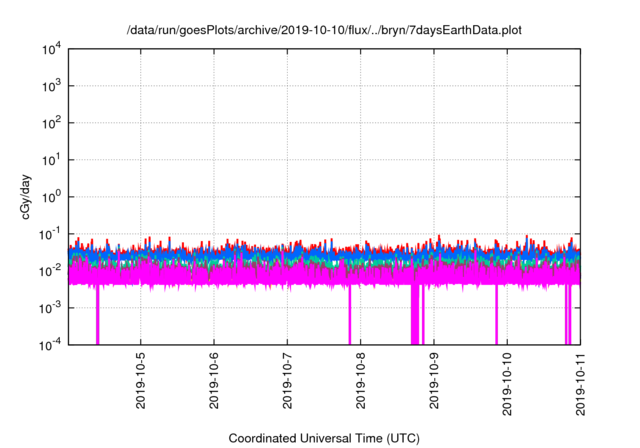
Task: Click the Coordinated Universal Time (UTC) label
Action: tap(324, 438)
